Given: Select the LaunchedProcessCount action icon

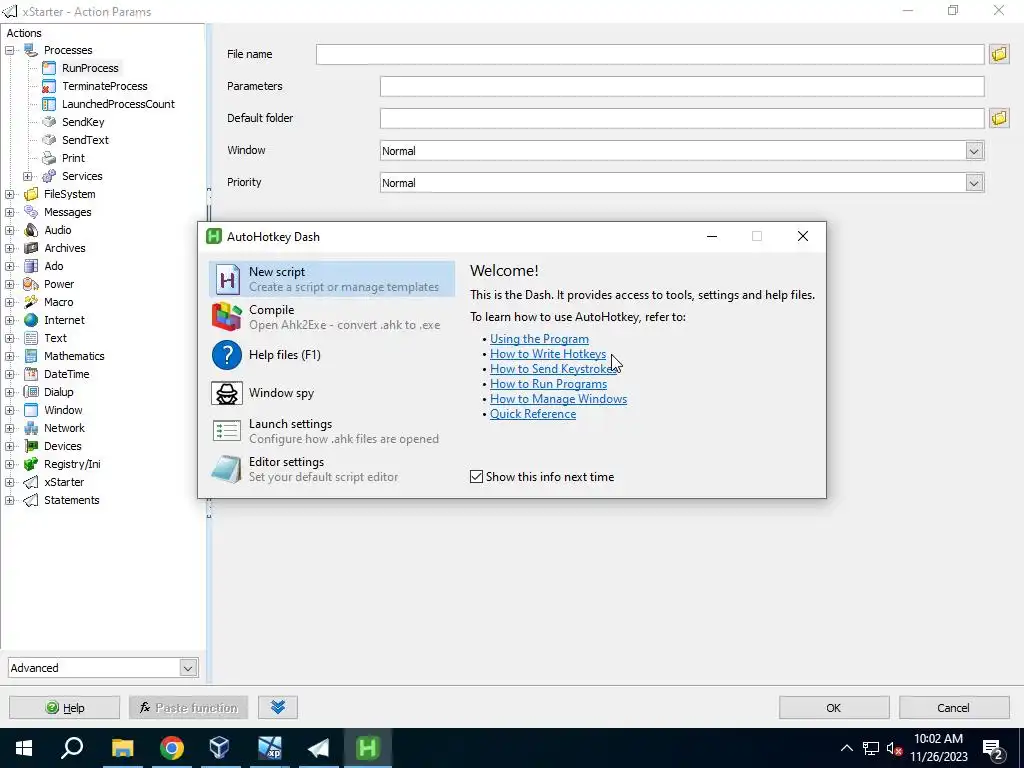Looking at the screenshot, I should coord(49,104).
